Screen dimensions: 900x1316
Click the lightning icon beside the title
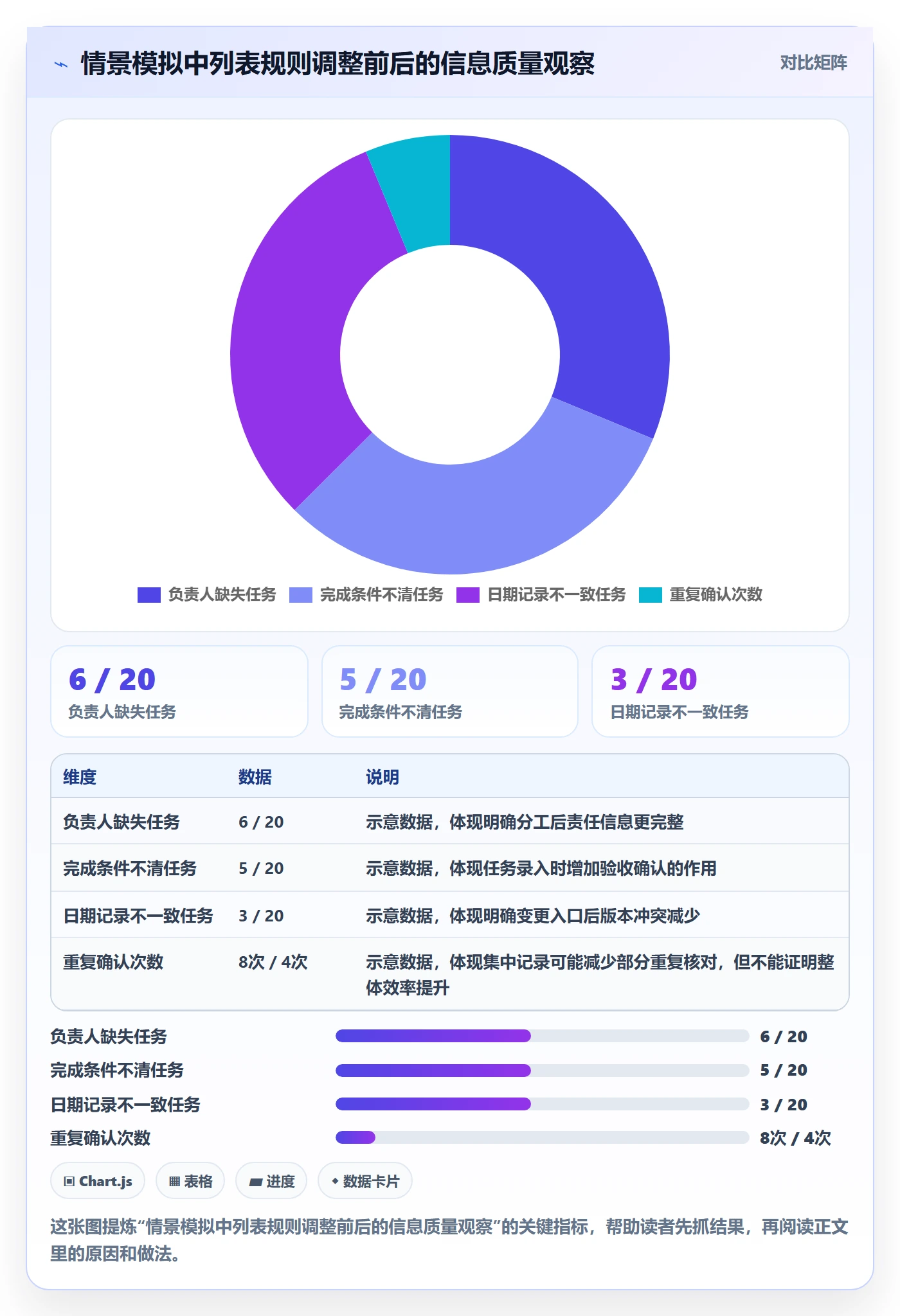61,64
